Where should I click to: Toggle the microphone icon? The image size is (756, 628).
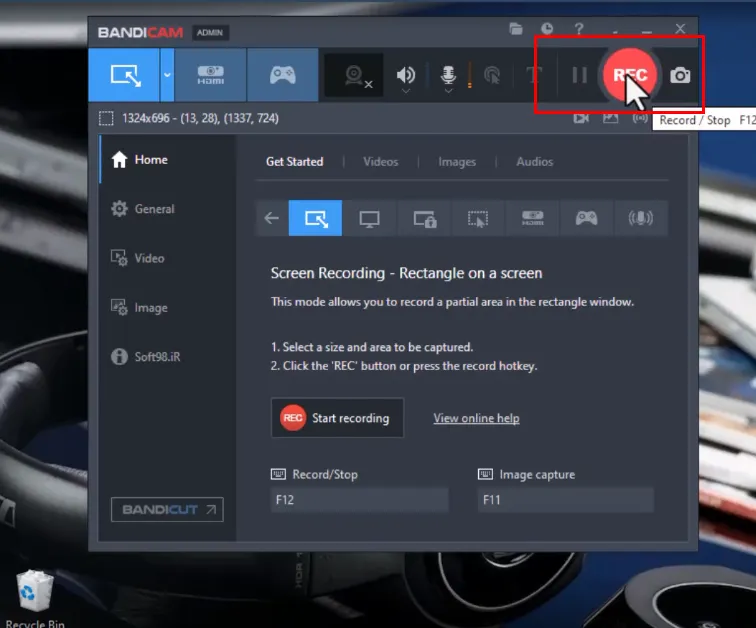tap(448, 74)
